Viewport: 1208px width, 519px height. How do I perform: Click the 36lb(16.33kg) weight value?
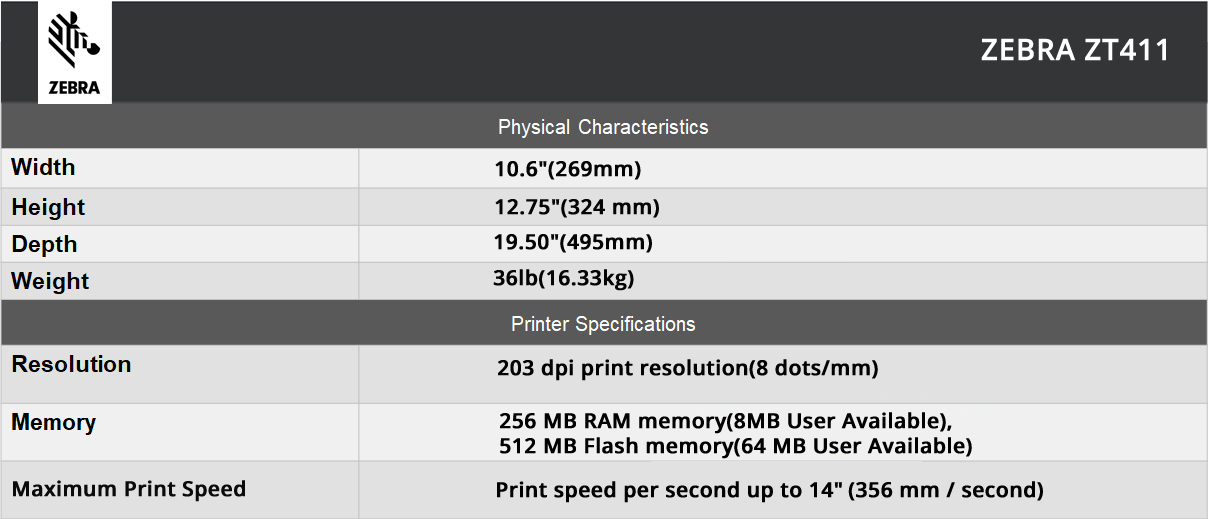pyautogui.click(x=564, y=279)
